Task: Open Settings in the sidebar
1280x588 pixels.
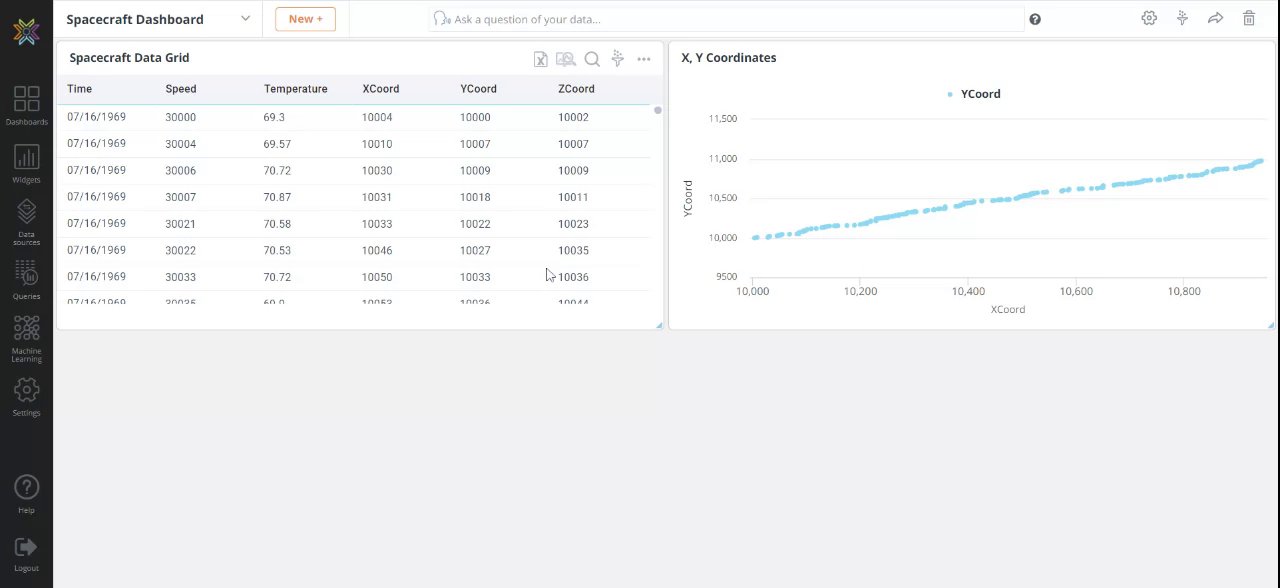Action: click(x=26, y=396)
